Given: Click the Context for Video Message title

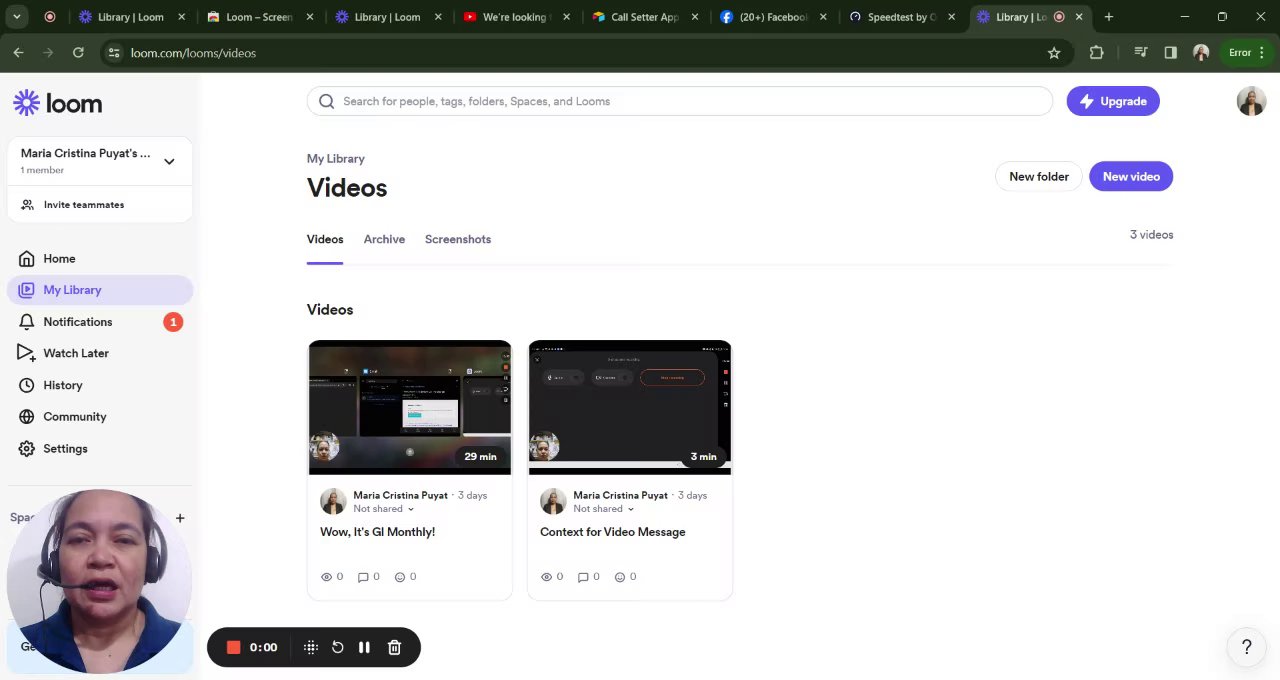Looking at the screenshot, I should click(613, 532).
